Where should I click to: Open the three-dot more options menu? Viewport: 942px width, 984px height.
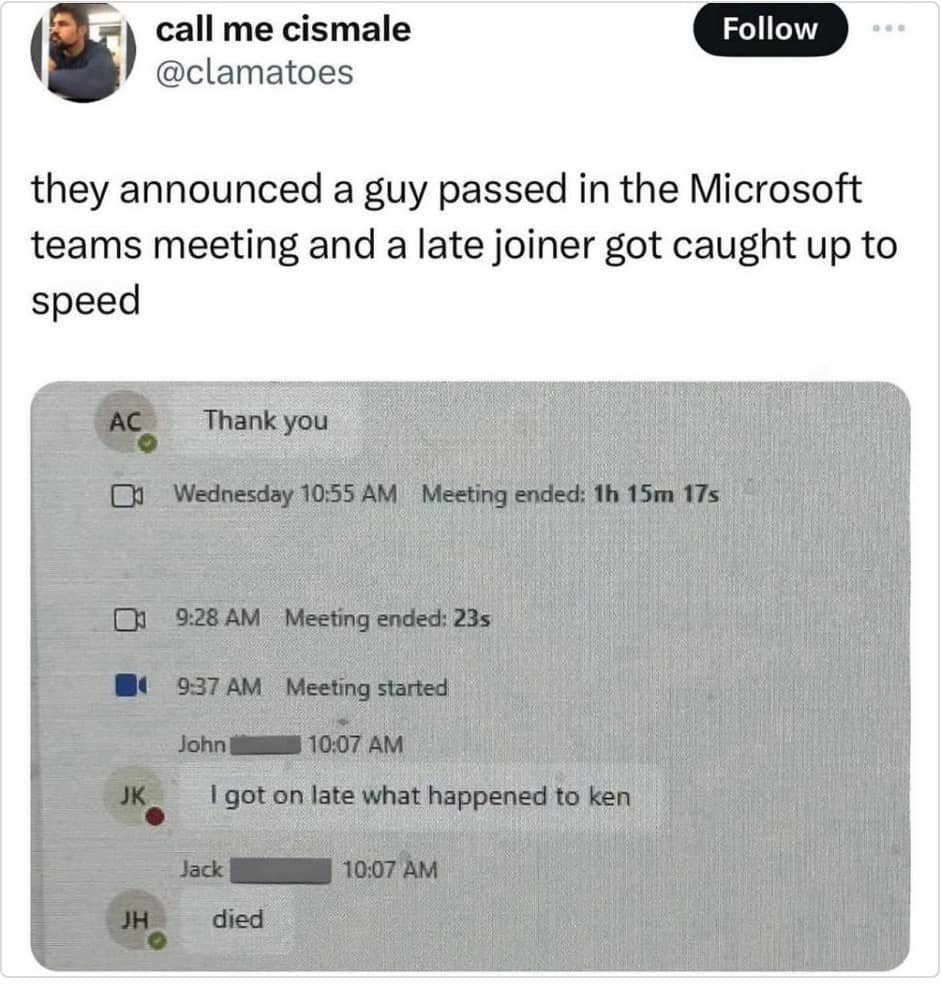[x=888, y=30]
